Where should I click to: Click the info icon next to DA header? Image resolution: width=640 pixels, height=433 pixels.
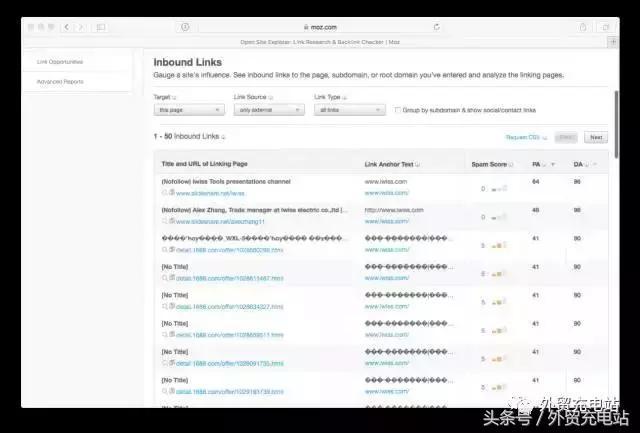[587, 164]
